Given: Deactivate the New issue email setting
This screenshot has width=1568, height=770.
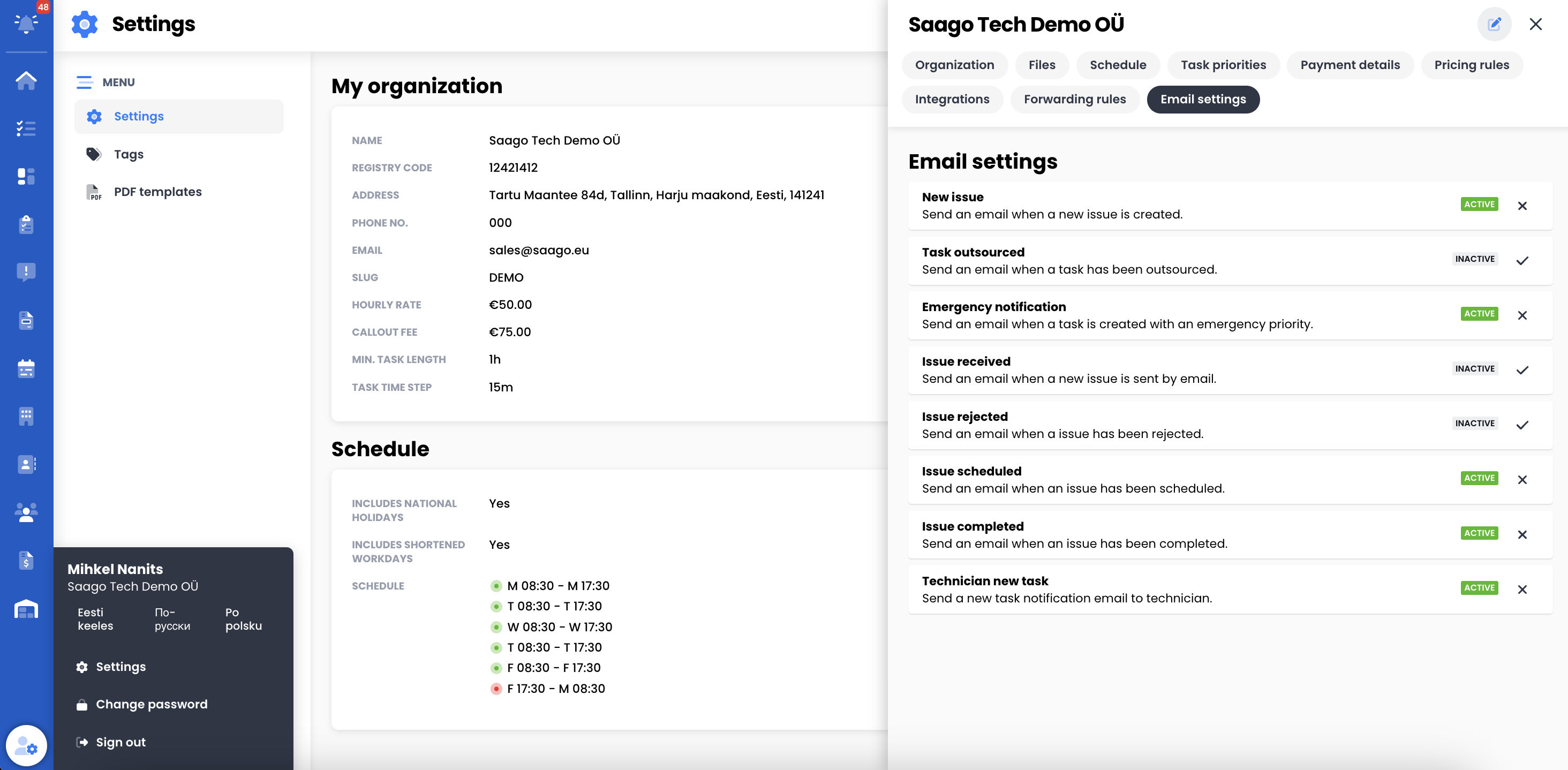Looking at the screenshot, I should (x=1522, y=206).
